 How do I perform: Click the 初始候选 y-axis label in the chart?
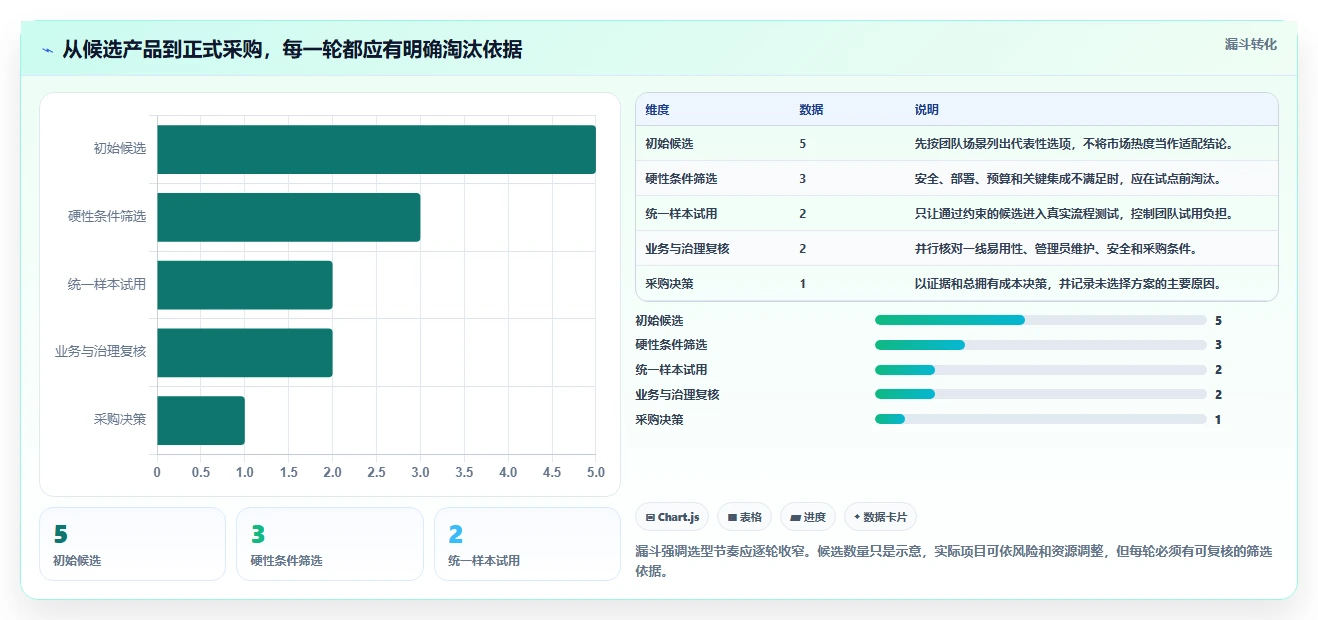120,149
